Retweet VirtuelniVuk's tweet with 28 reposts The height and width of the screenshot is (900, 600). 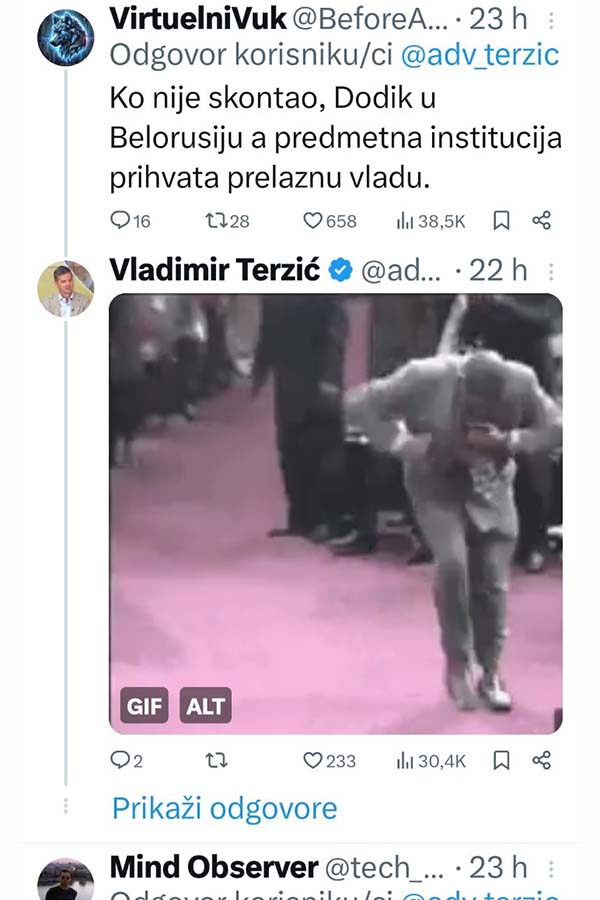pyautogui.click(x=227, y=220)
